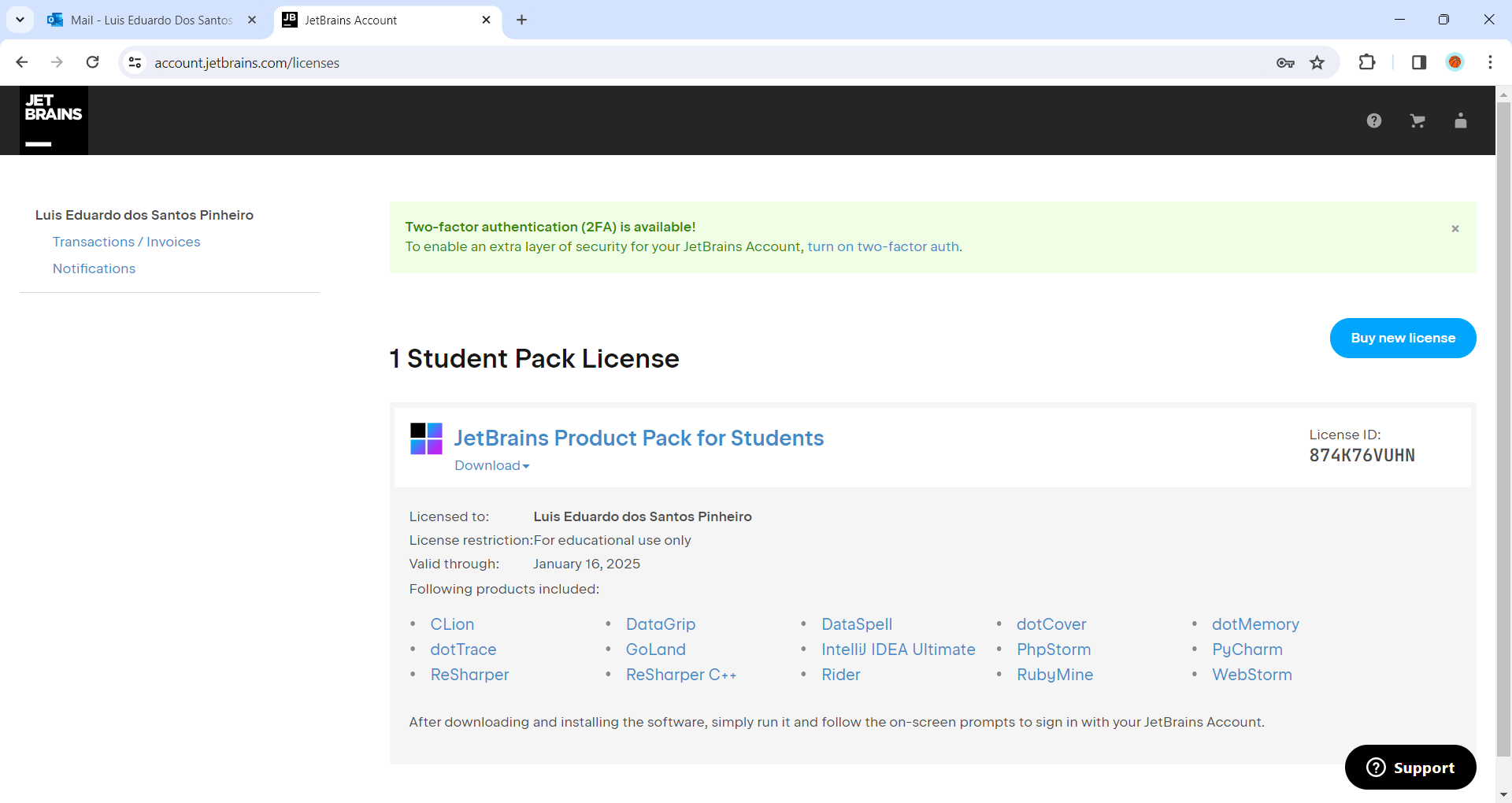Viewport: 1512px width, 803px height.
Task: Close the JetBrains Account tab
Action: 486,20
